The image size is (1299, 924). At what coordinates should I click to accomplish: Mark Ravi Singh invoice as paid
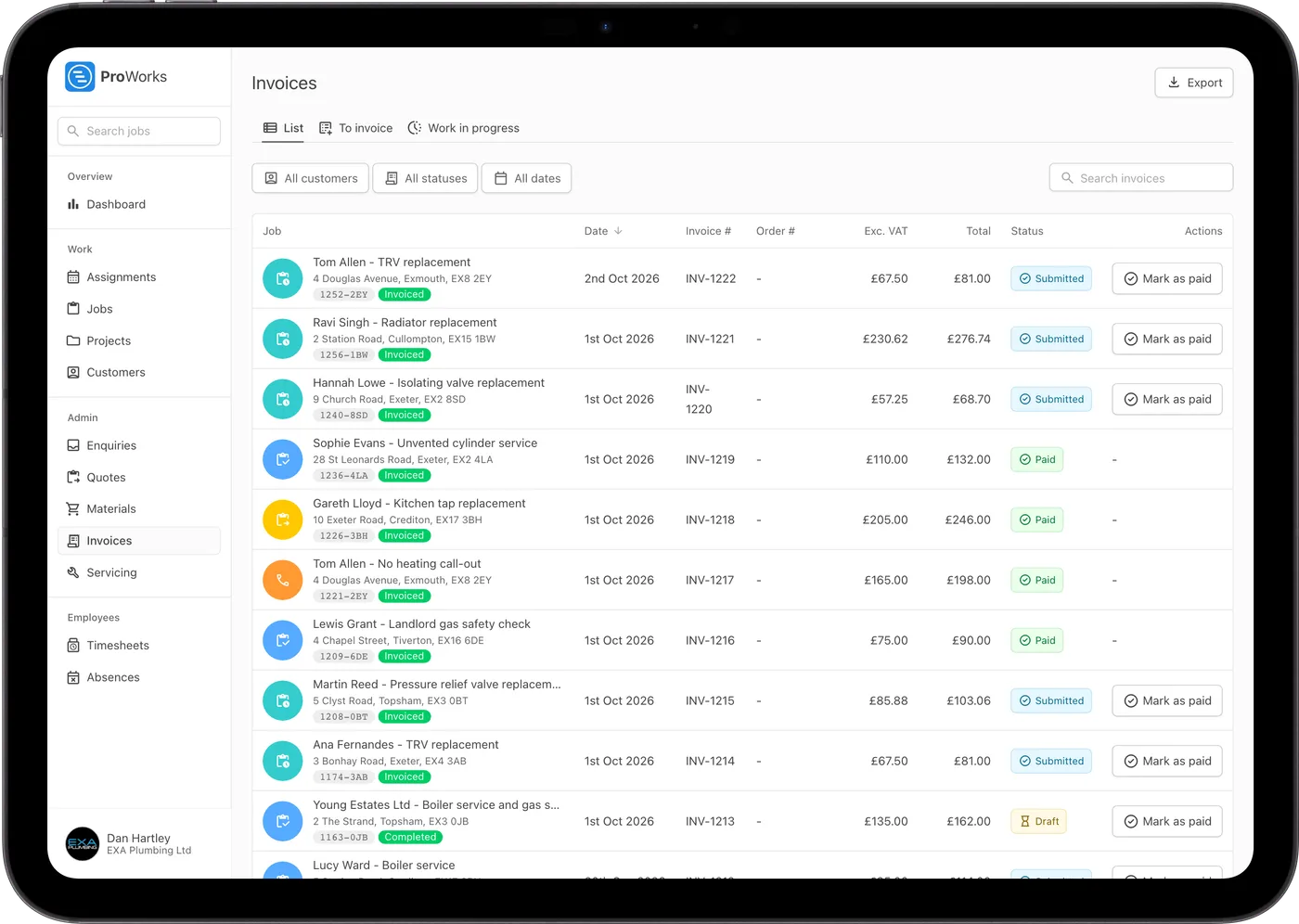[x=1167, y=339]
